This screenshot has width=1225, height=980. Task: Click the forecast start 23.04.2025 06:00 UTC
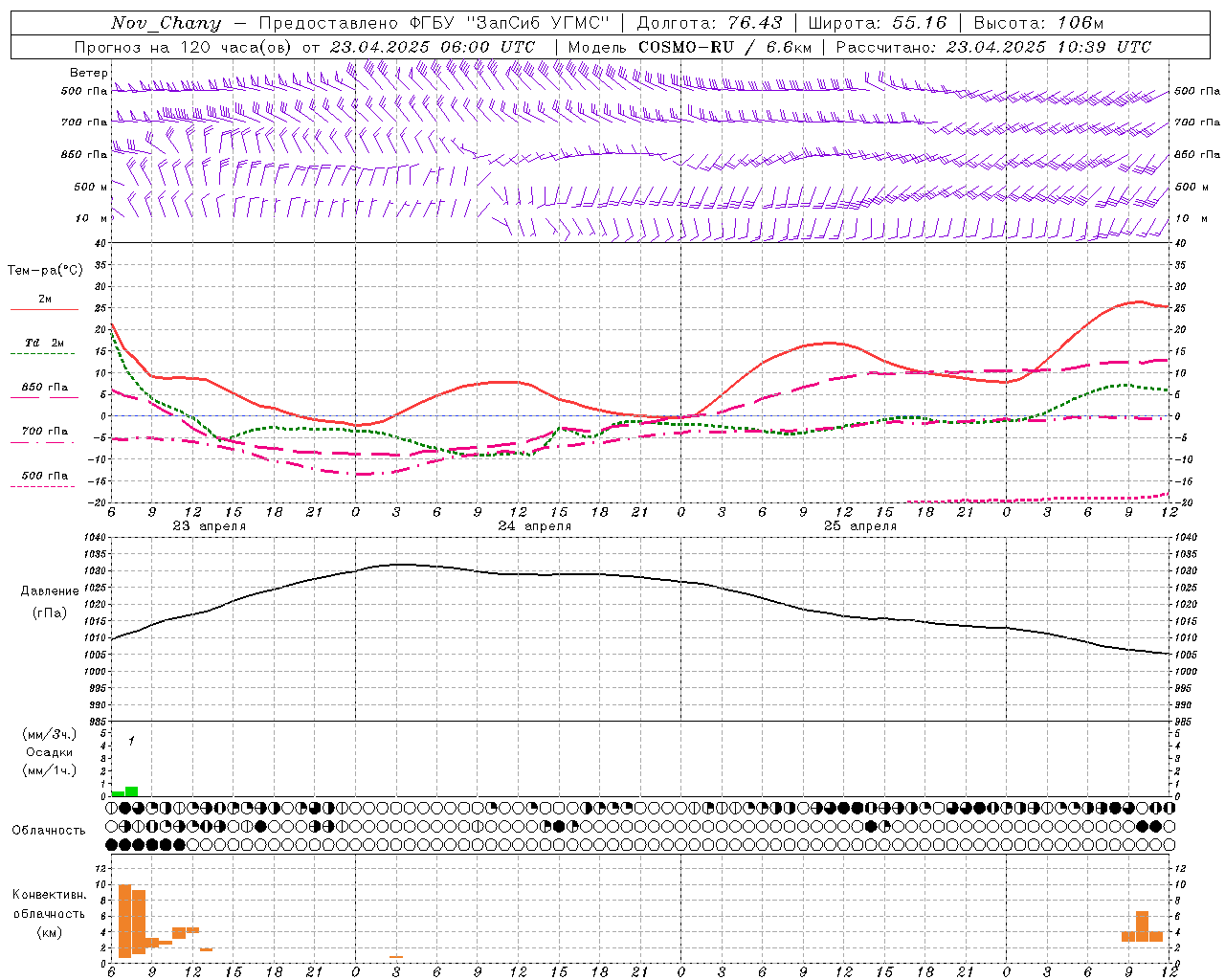433,47
